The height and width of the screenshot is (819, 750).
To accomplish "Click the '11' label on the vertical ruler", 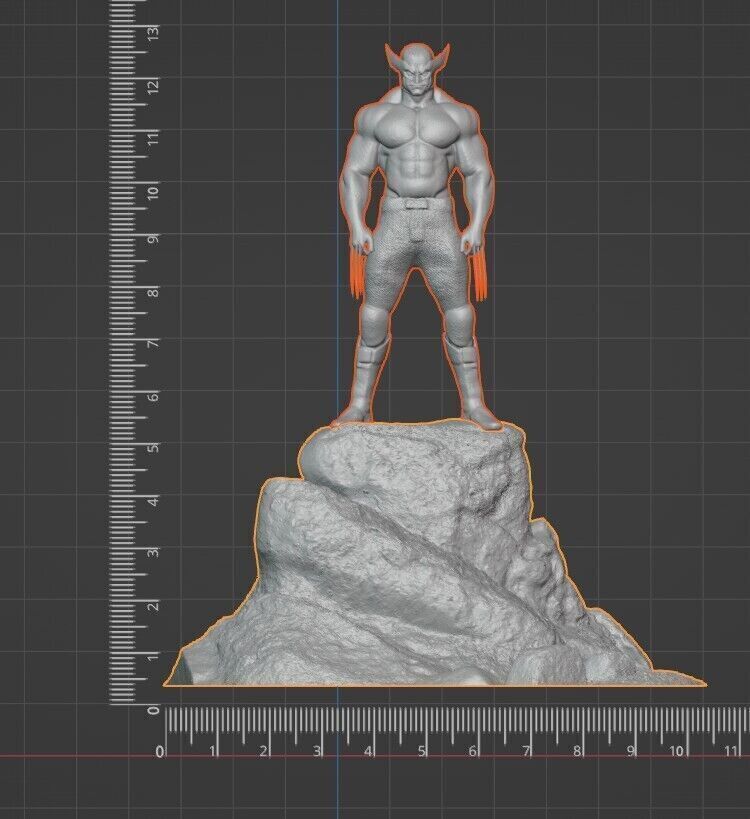I will [x=153, y=139].
